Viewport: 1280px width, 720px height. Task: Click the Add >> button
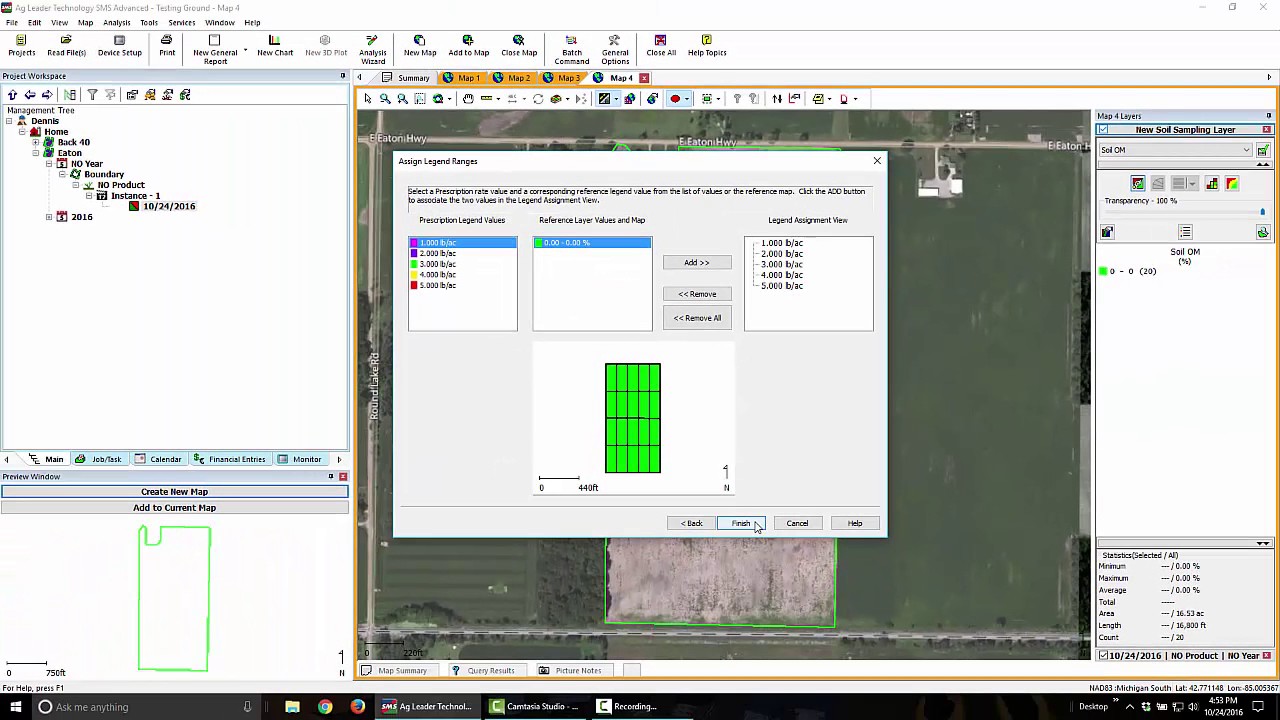coord(697,262)
